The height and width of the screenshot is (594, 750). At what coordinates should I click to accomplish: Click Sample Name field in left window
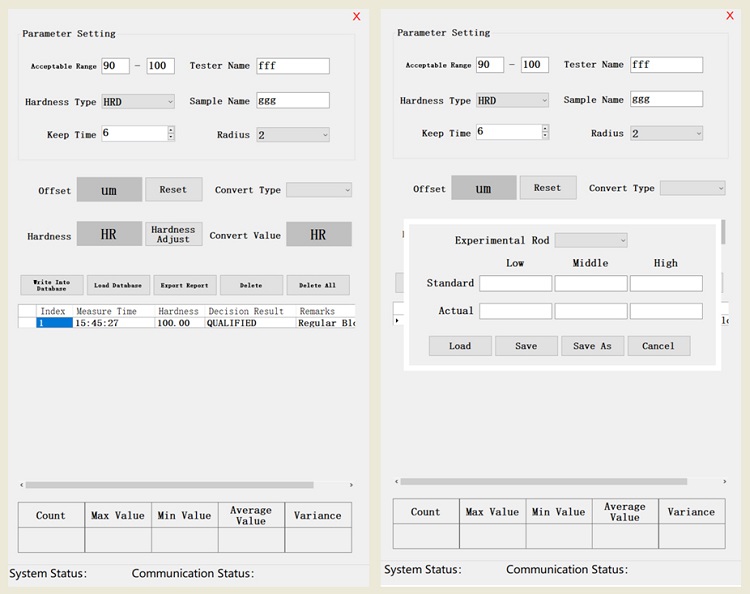click(293, 100)
